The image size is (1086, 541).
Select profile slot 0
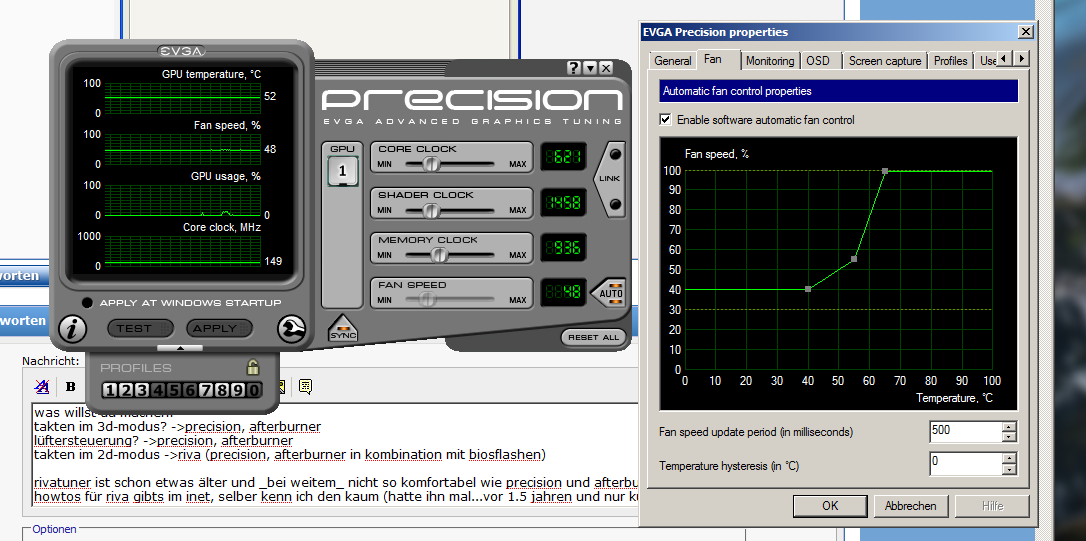pyautogui.click(x=253, y=391)
